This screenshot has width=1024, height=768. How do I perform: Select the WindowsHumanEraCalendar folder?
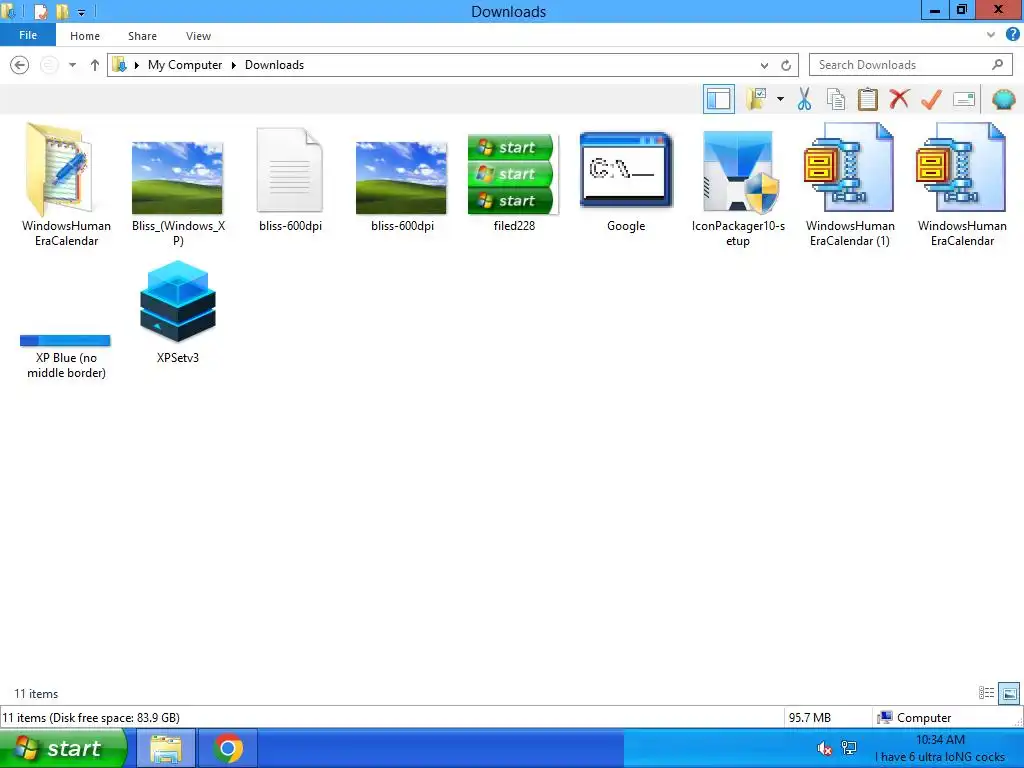(66, 185)
